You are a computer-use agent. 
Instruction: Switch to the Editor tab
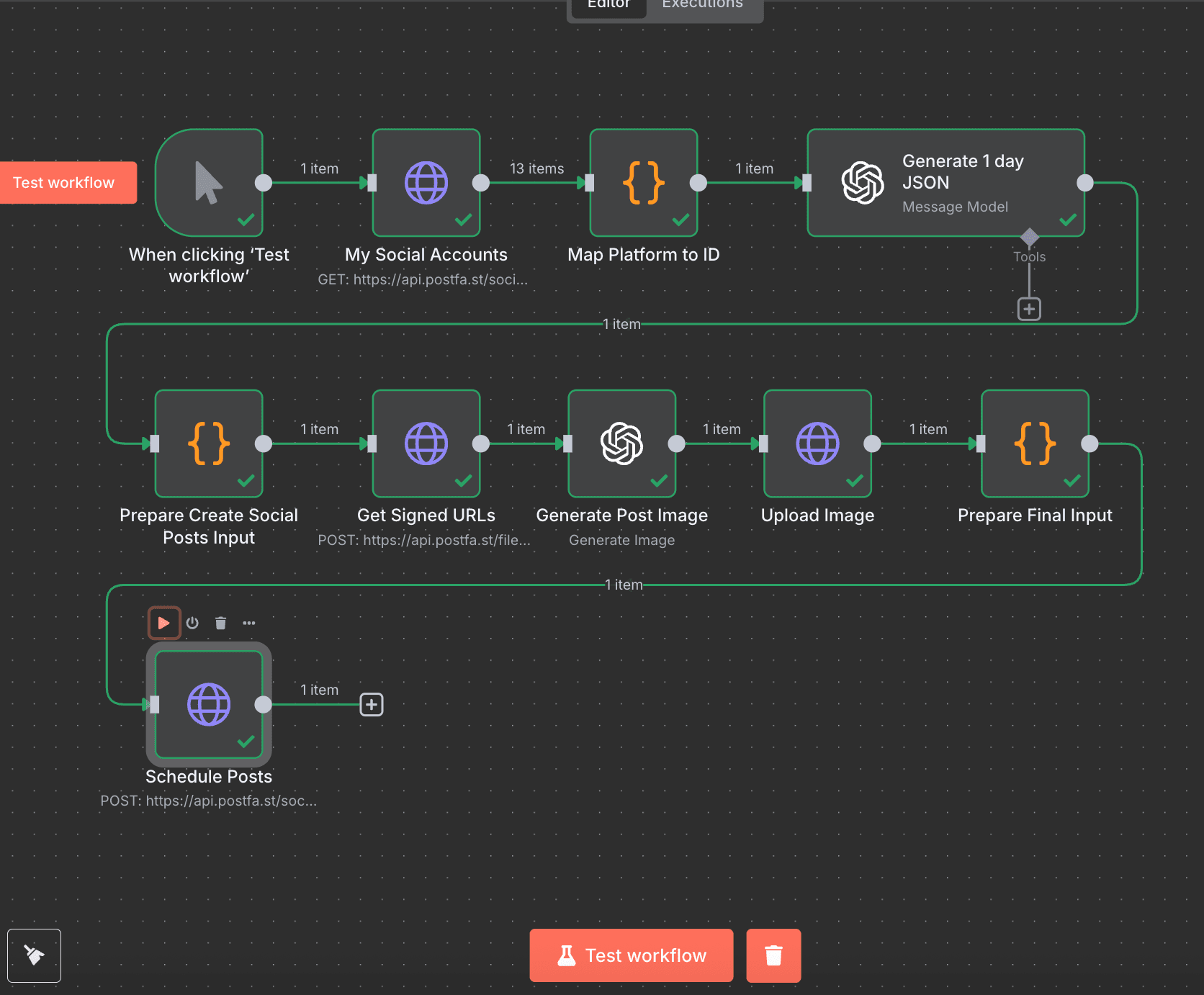608,6
